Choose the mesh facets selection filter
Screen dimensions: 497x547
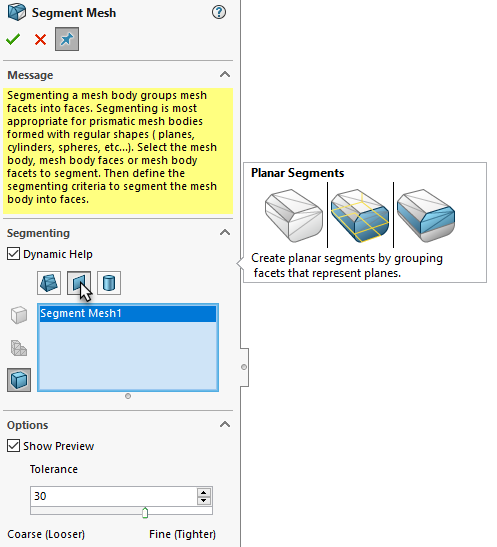coord(19,348)
